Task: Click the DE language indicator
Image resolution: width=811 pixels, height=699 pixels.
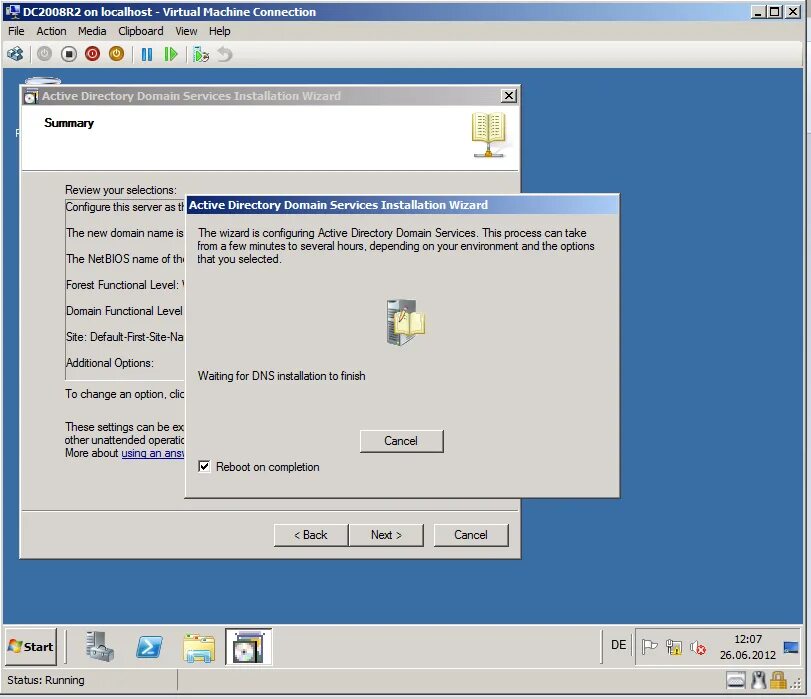Action: pyautogui.click(x=619, y=645)
